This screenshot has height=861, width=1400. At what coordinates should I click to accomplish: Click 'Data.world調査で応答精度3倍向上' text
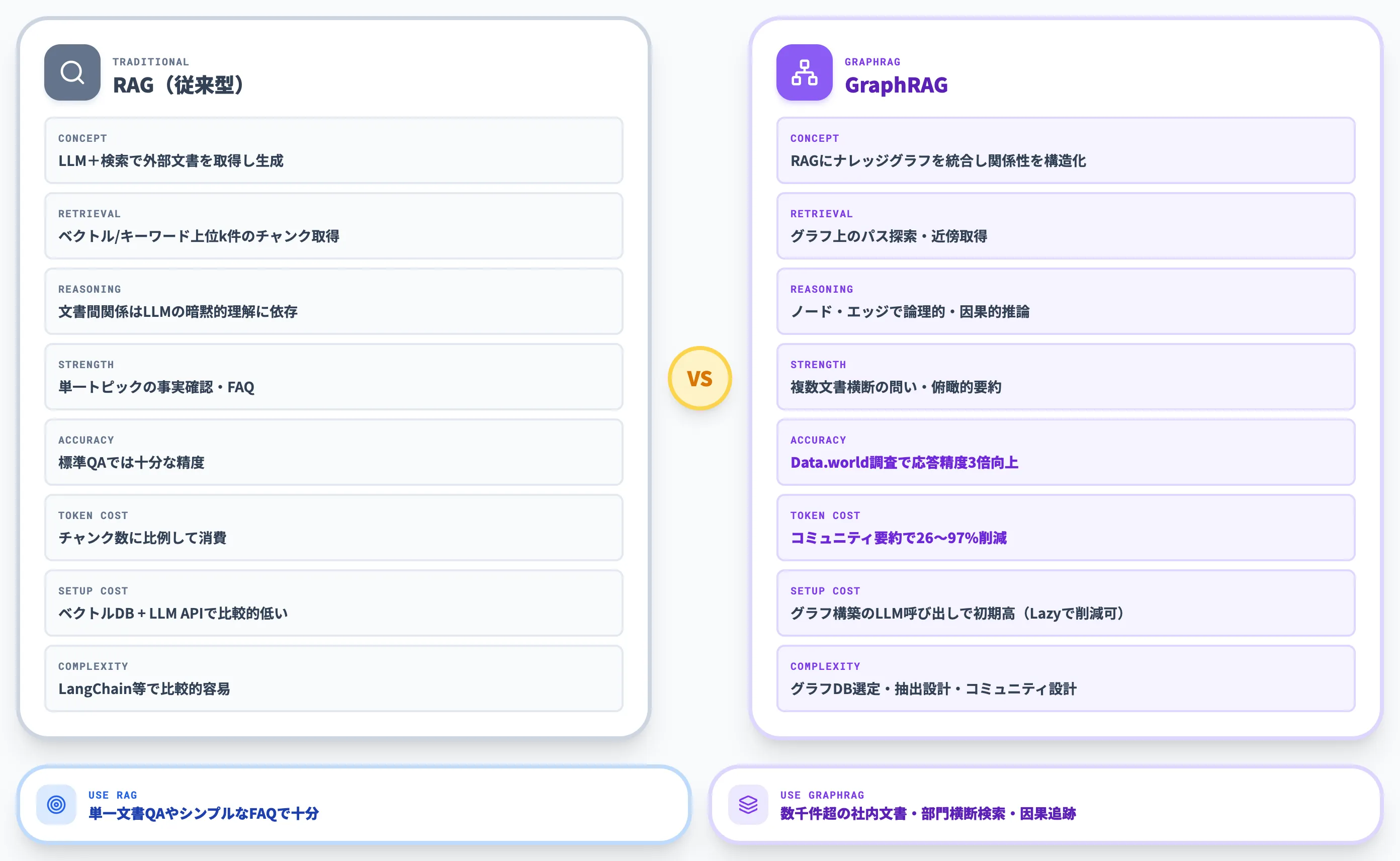coord(904,462)
